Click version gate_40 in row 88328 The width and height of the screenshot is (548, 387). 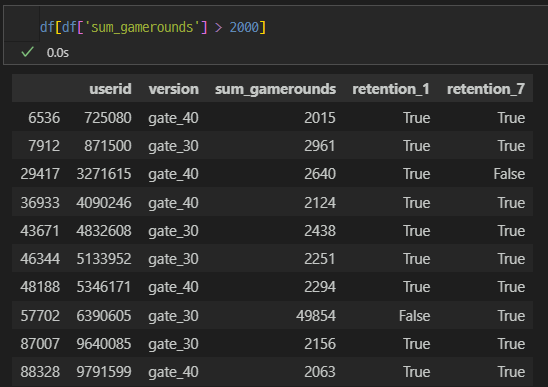[x=173, y=372]
